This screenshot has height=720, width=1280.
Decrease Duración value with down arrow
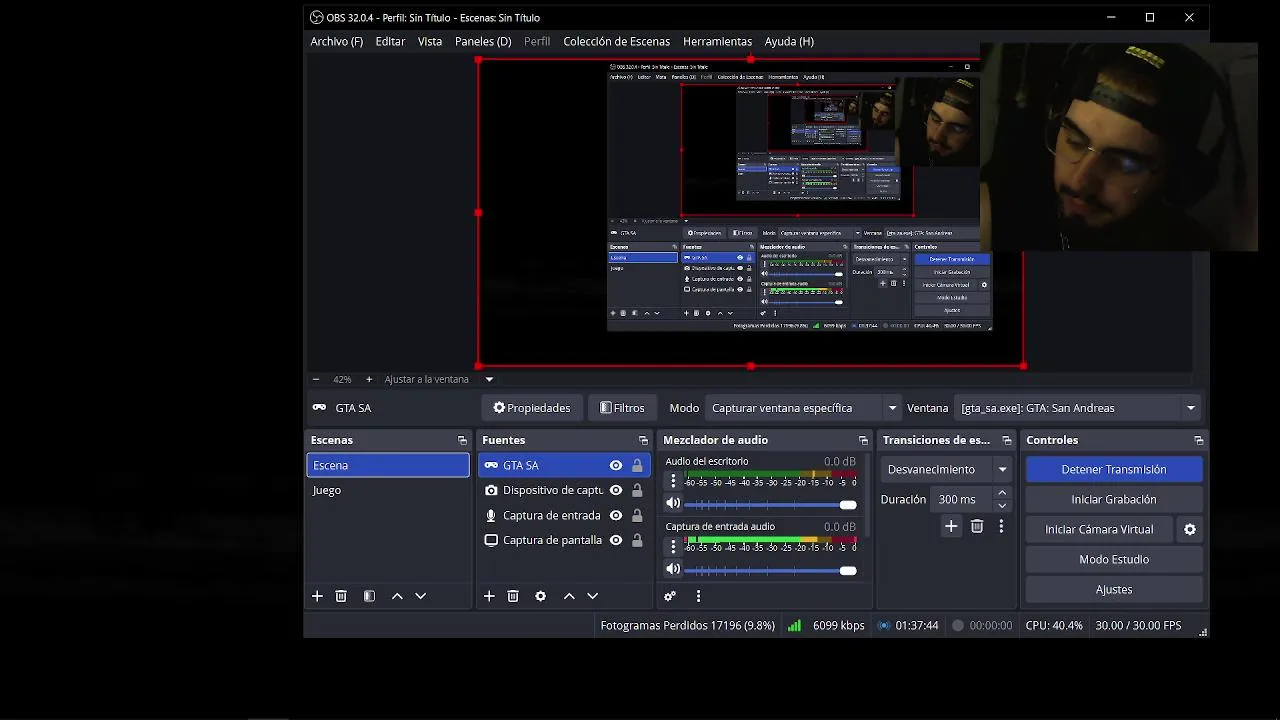[1002, 506]
